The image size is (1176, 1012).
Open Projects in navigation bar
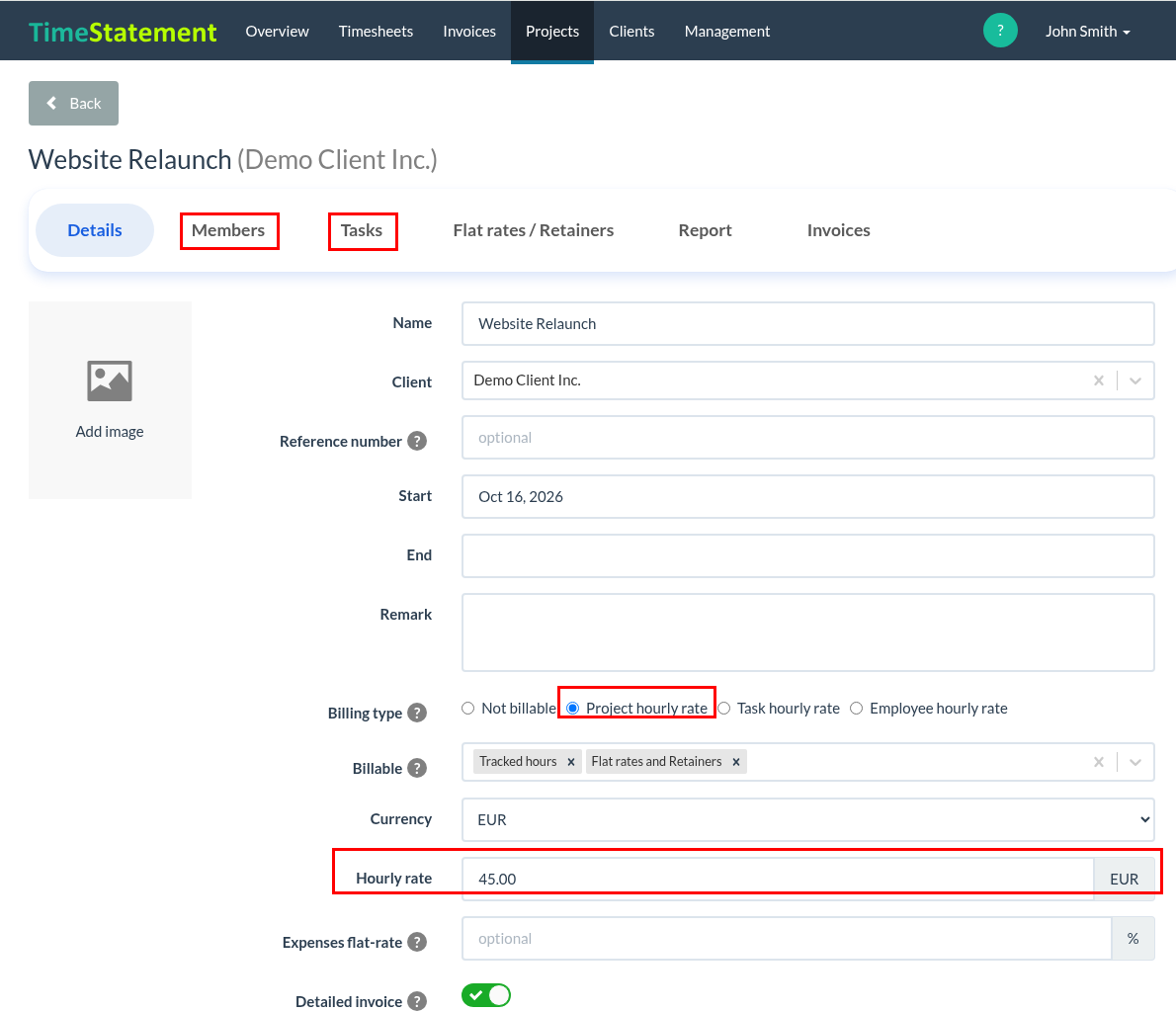point(552,32)
